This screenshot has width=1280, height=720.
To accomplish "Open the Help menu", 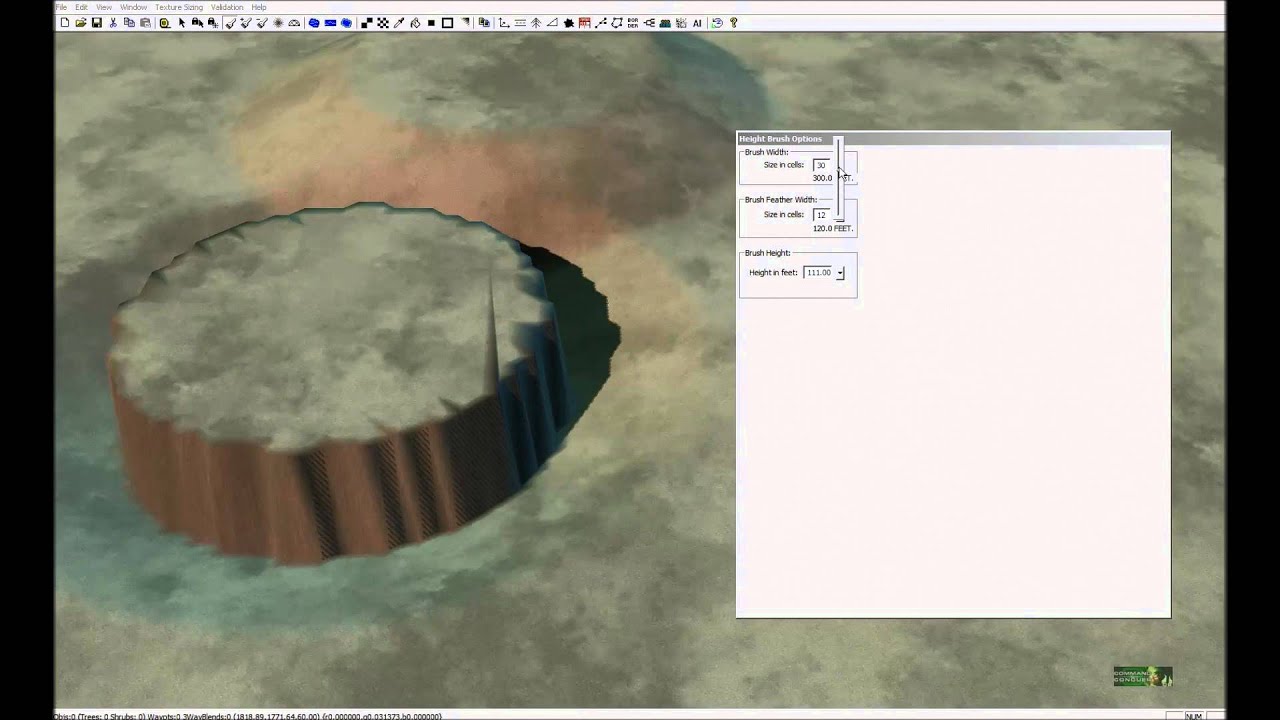I will point(259,7).
